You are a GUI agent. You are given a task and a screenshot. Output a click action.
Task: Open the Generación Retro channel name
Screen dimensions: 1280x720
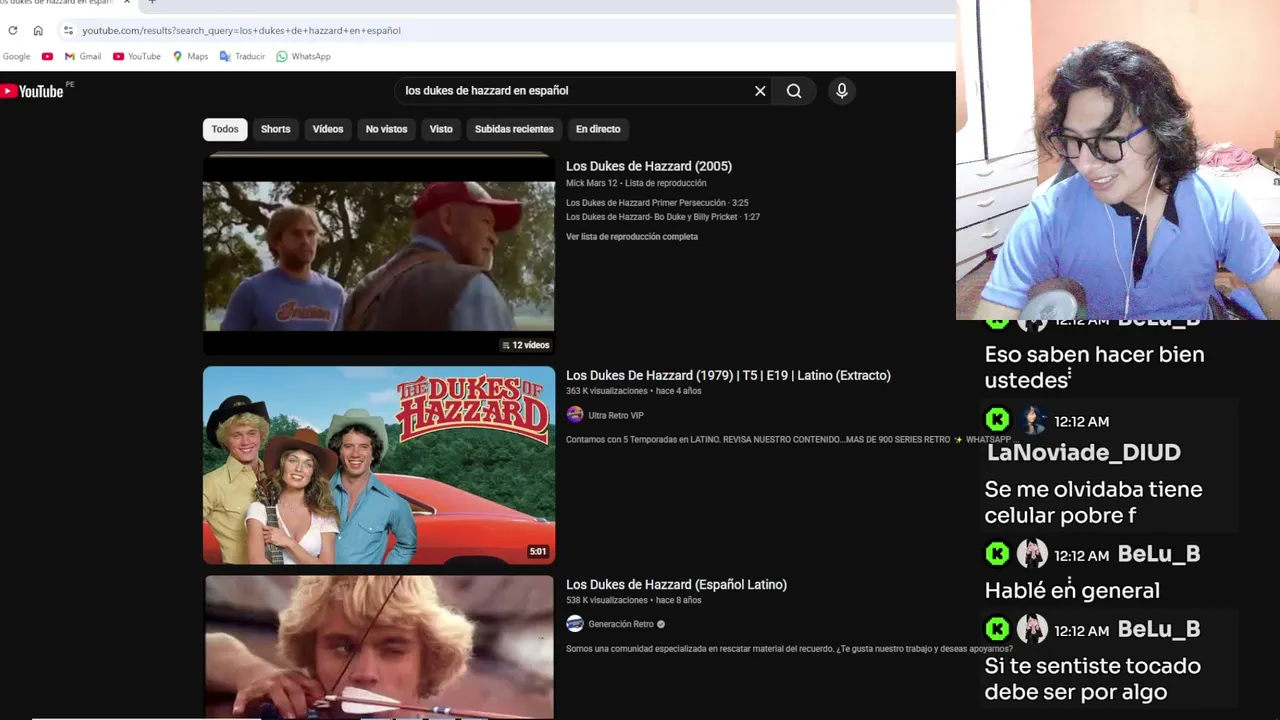[621, 624]
